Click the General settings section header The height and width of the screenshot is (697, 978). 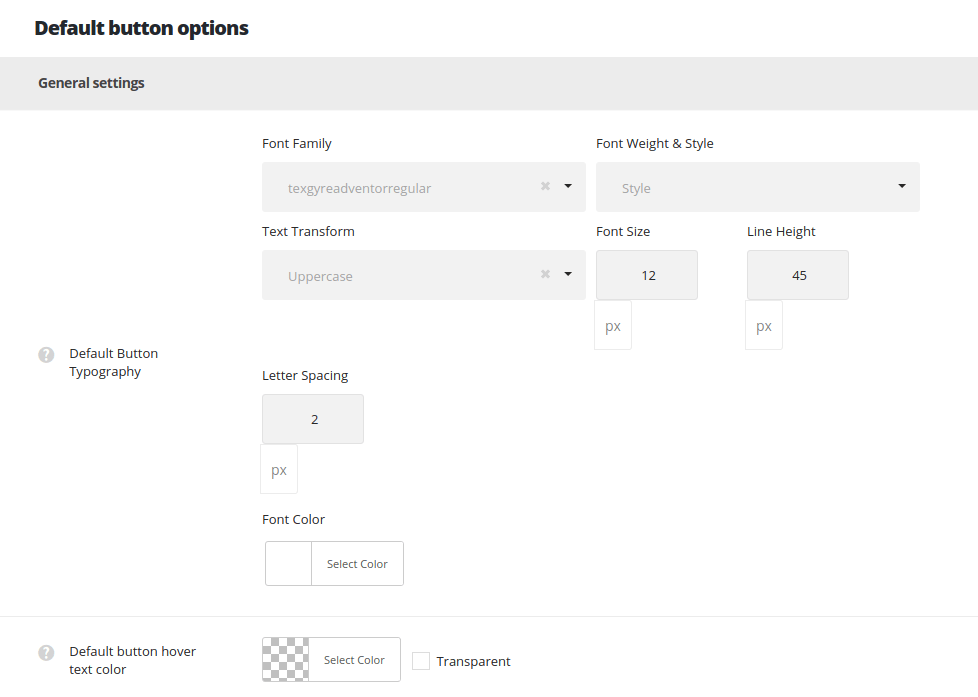pos(91,83)
